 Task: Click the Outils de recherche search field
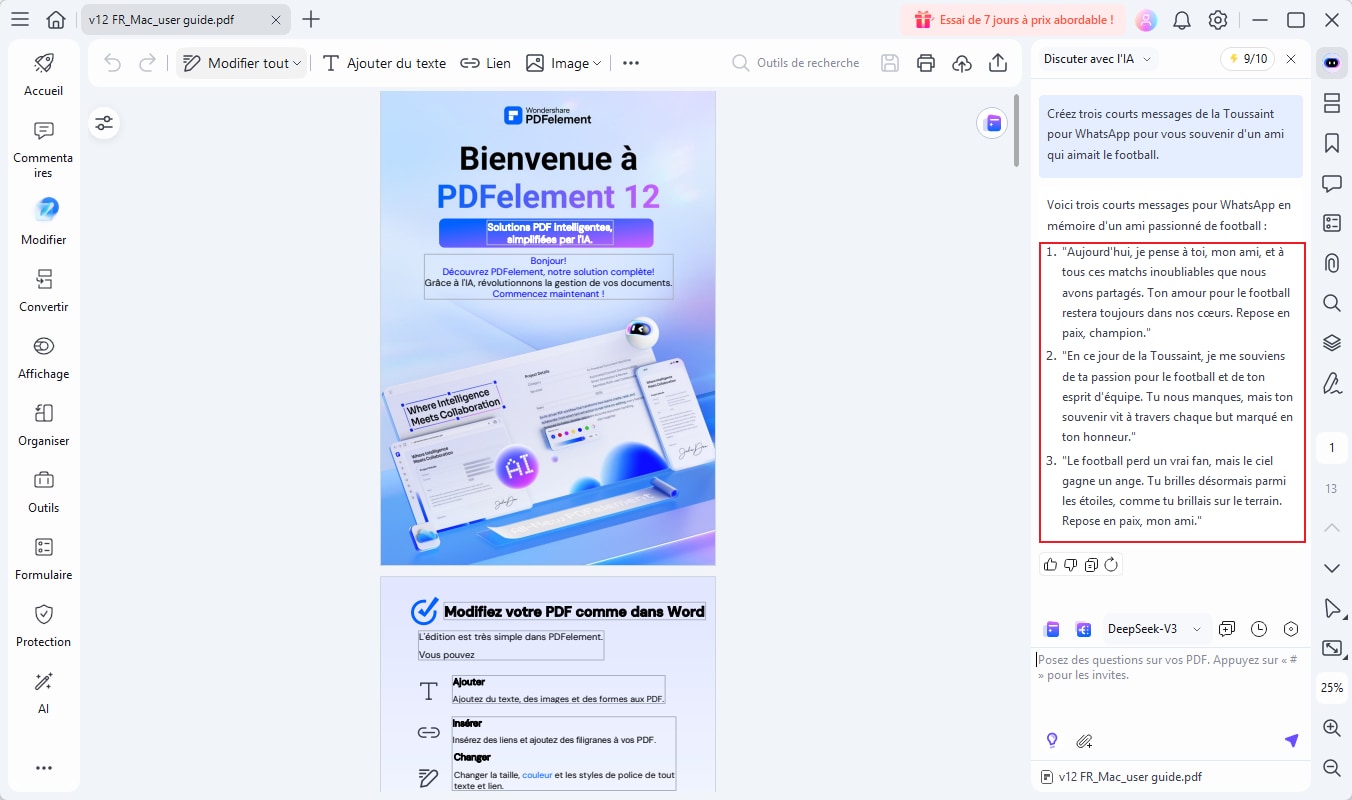coord(797,63)
